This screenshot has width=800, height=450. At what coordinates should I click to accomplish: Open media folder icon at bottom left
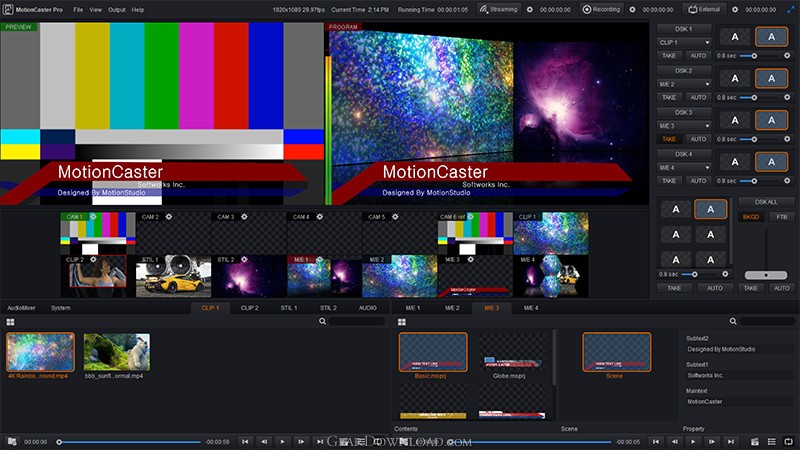click(12, 442)
